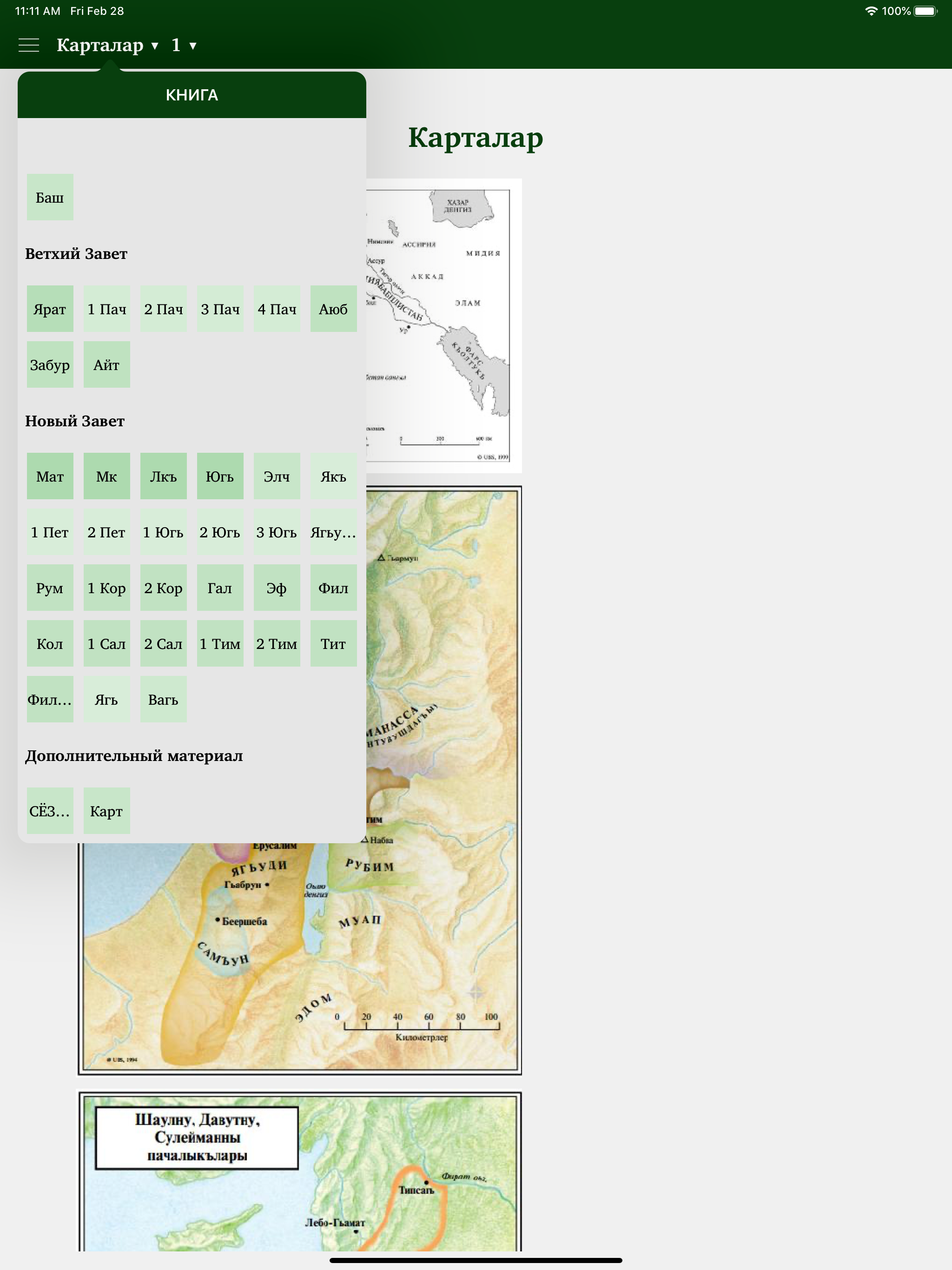Select the Мк gospel

click(107, 476)
